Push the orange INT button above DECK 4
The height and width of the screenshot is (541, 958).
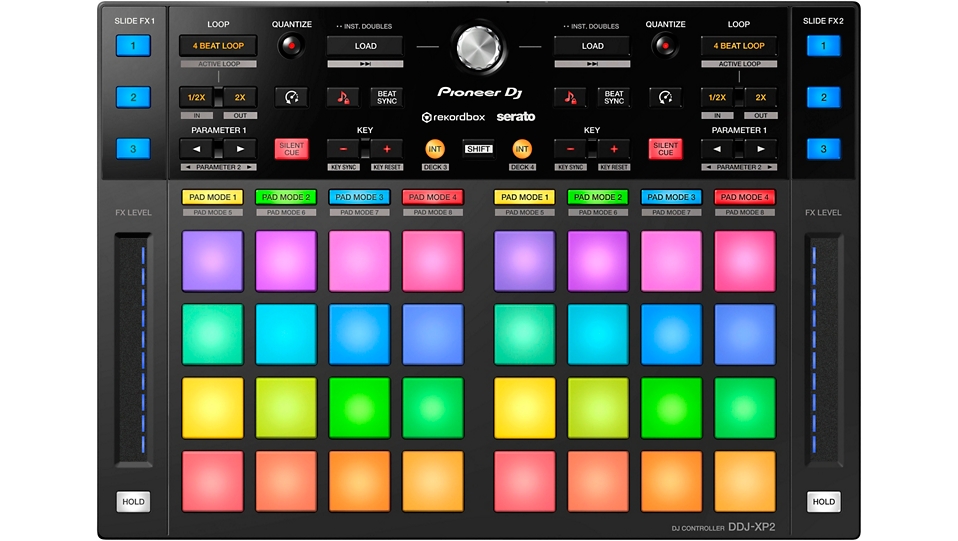tap(522, 149)
